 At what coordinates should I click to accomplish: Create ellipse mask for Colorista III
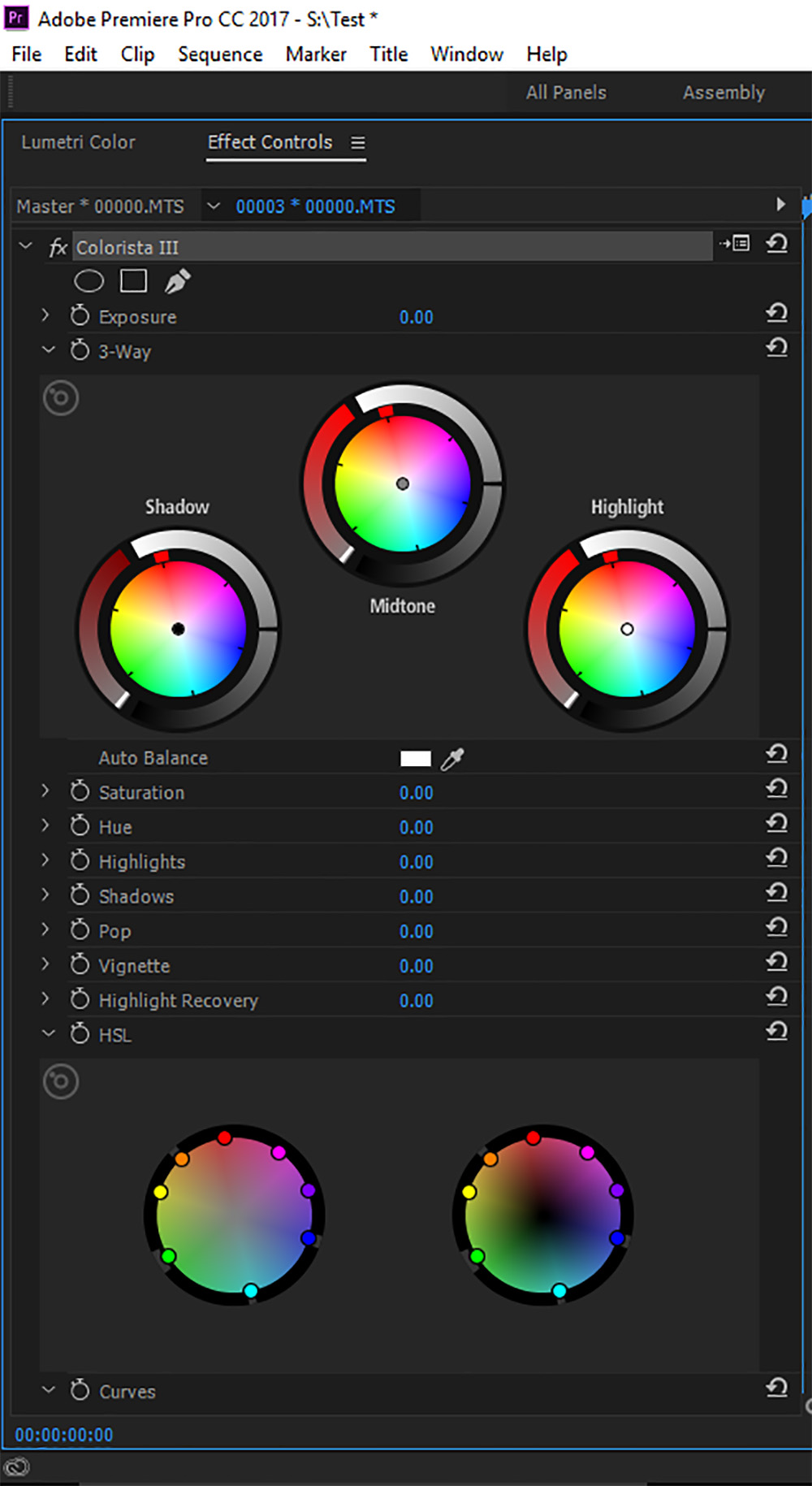point(89,281)
